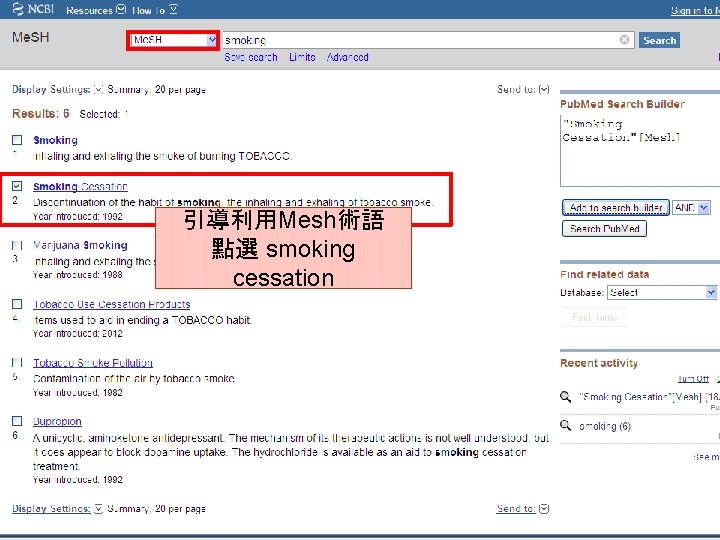Click magnifier icon beside smoking (6) activity

(565, 426)
